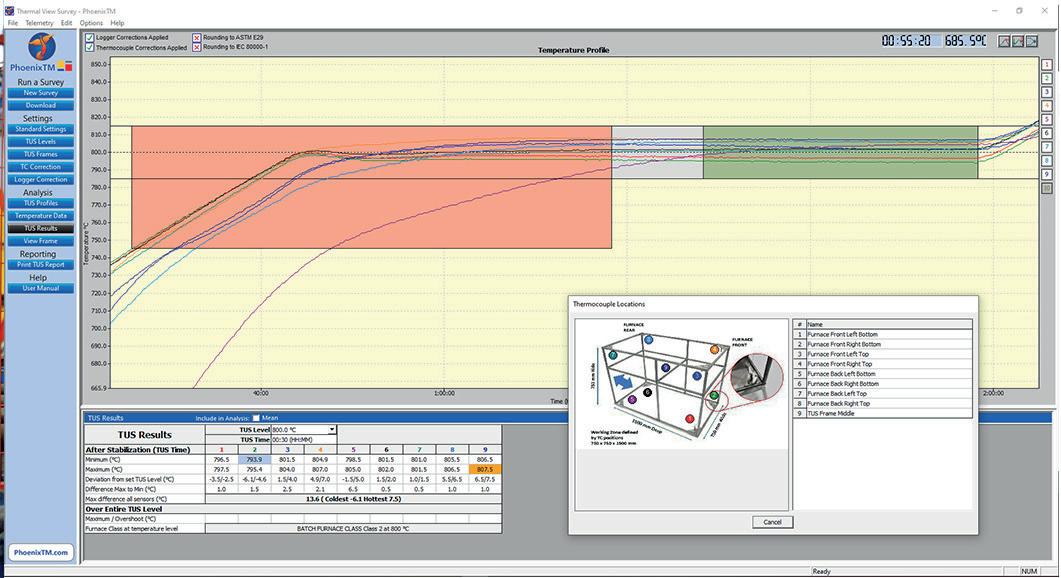Screen dimensions: 1061x578
Task: Open the Help menu
Action: pyautogui.click(x=117, y=23)
